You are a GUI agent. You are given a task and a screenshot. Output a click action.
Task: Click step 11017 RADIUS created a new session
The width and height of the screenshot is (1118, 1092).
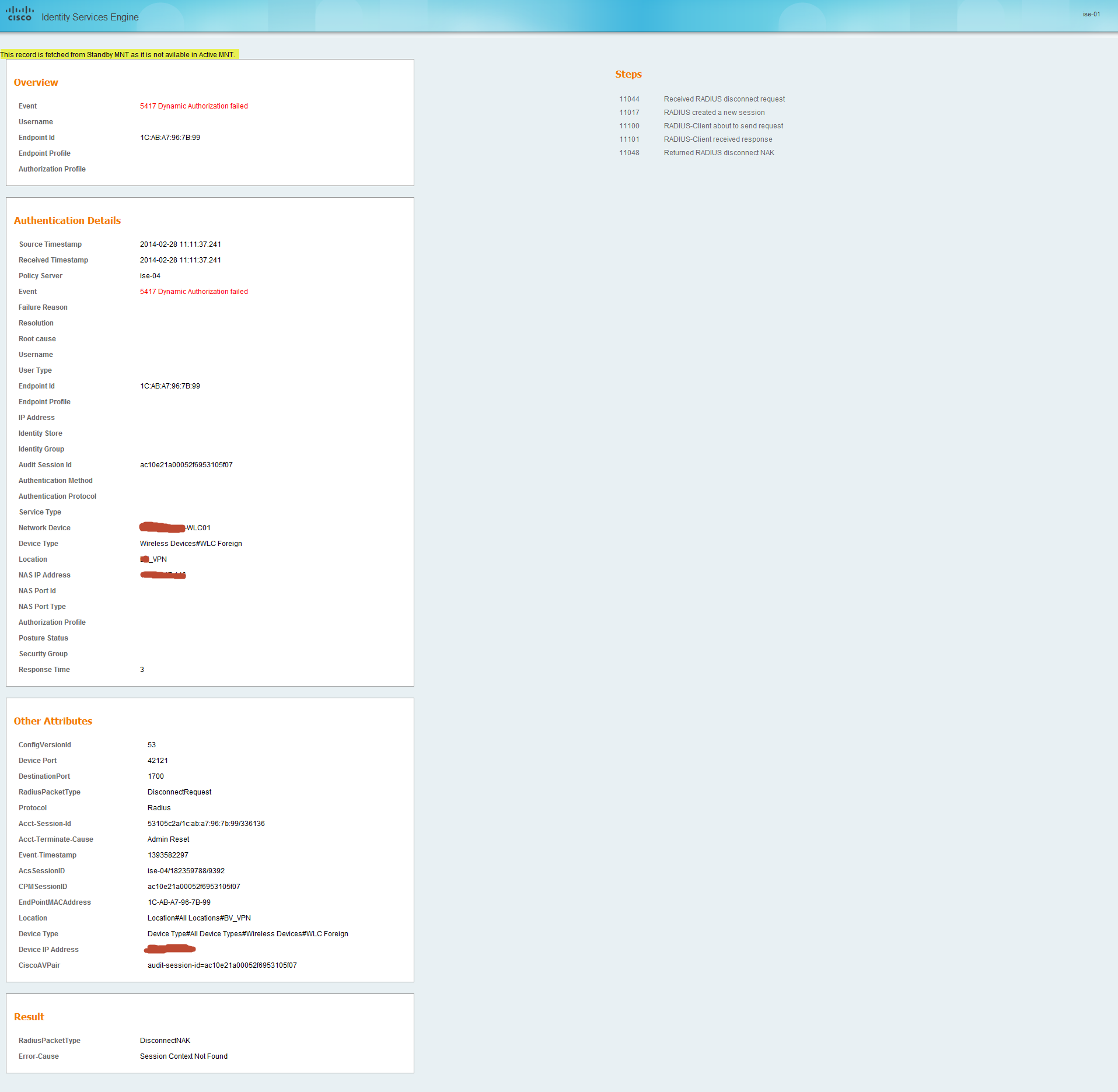pos(692,113)
